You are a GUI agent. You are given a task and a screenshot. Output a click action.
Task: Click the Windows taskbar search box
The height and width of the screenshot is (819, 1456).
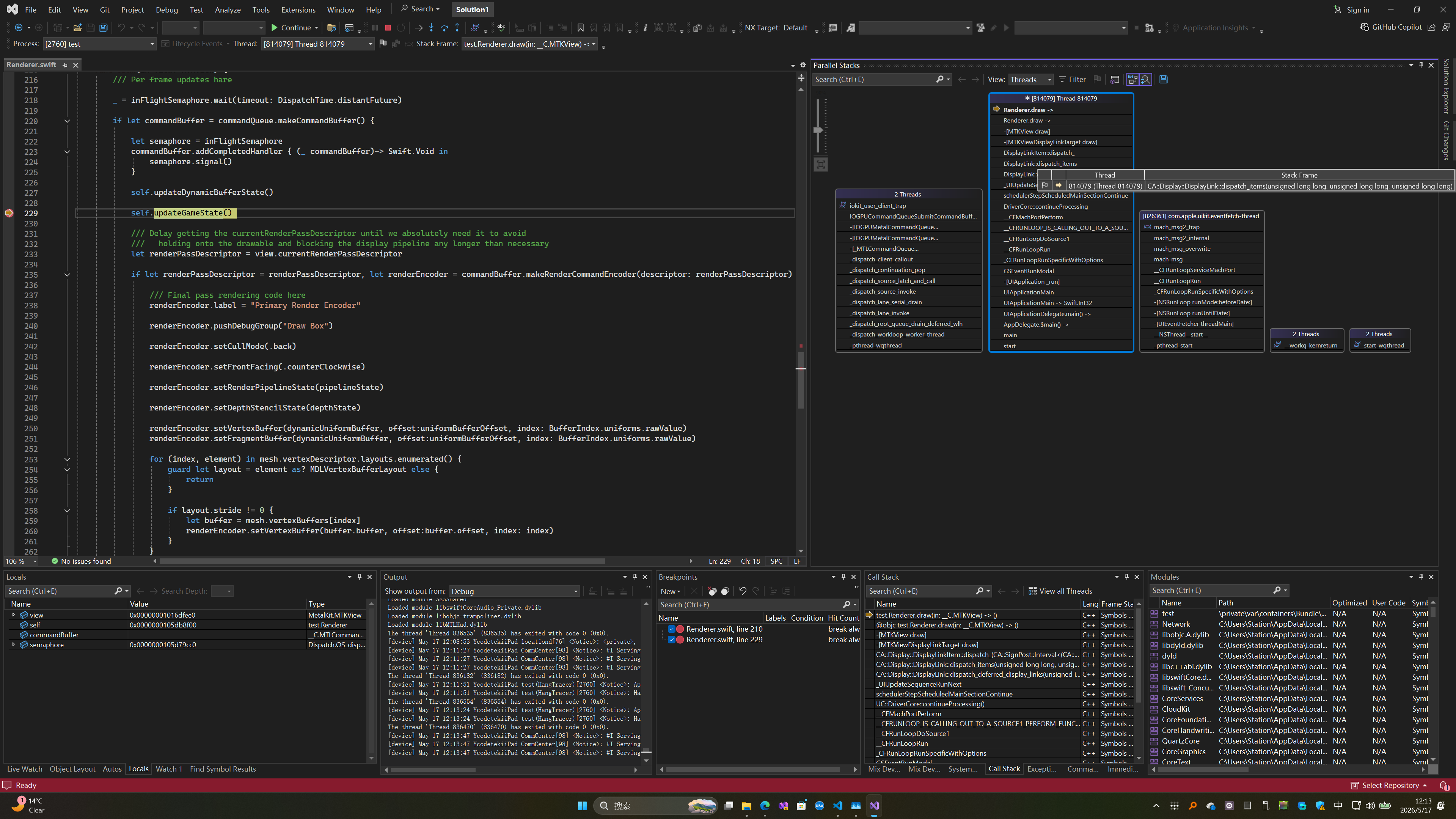click(x=656, y=805)
